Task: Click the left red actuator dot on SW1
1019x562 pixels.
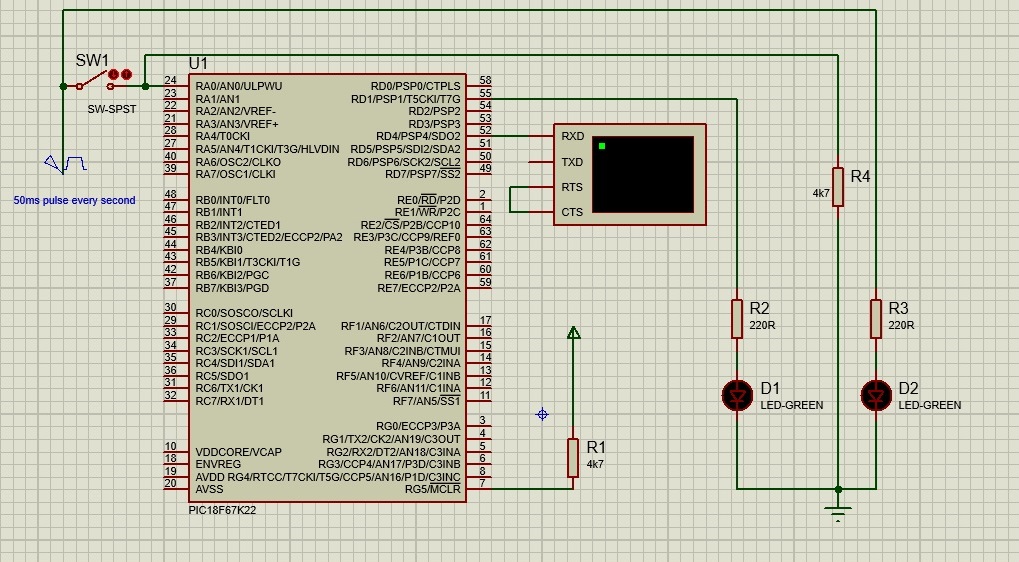Action: pos(113,74)
